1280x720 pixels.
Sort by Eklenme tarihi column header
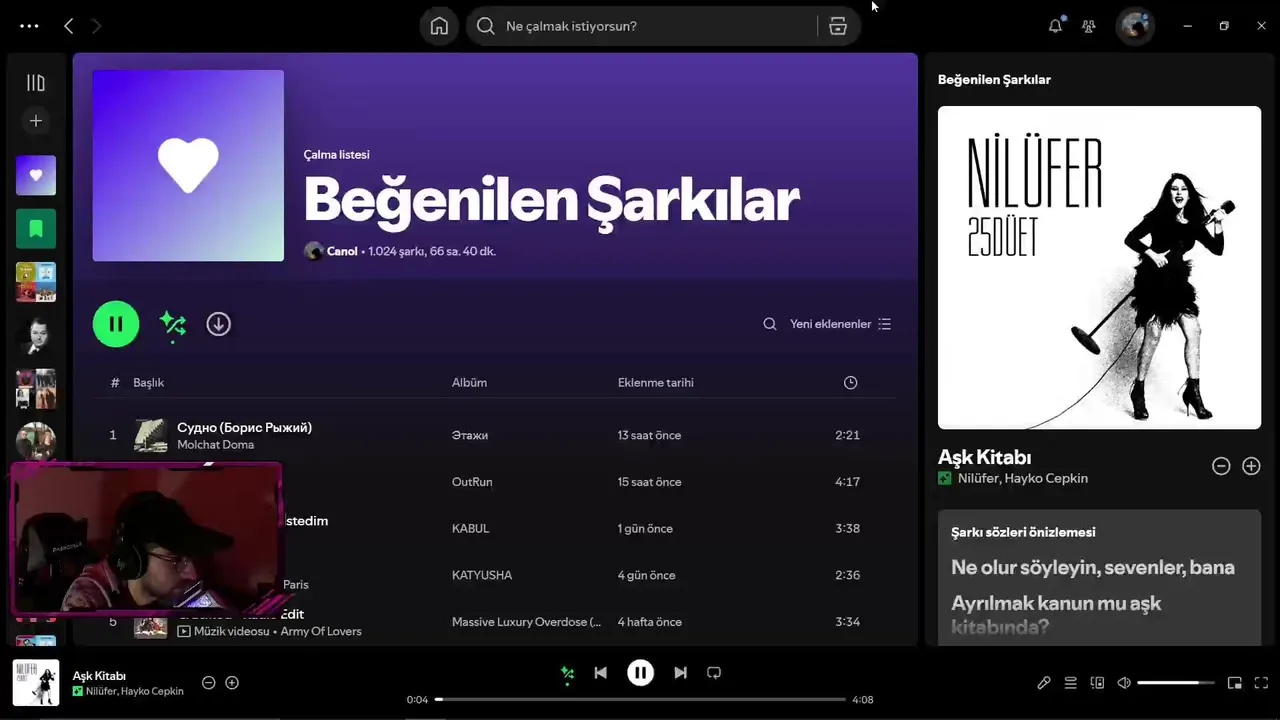pyautogui.click(x=655, y=382)
